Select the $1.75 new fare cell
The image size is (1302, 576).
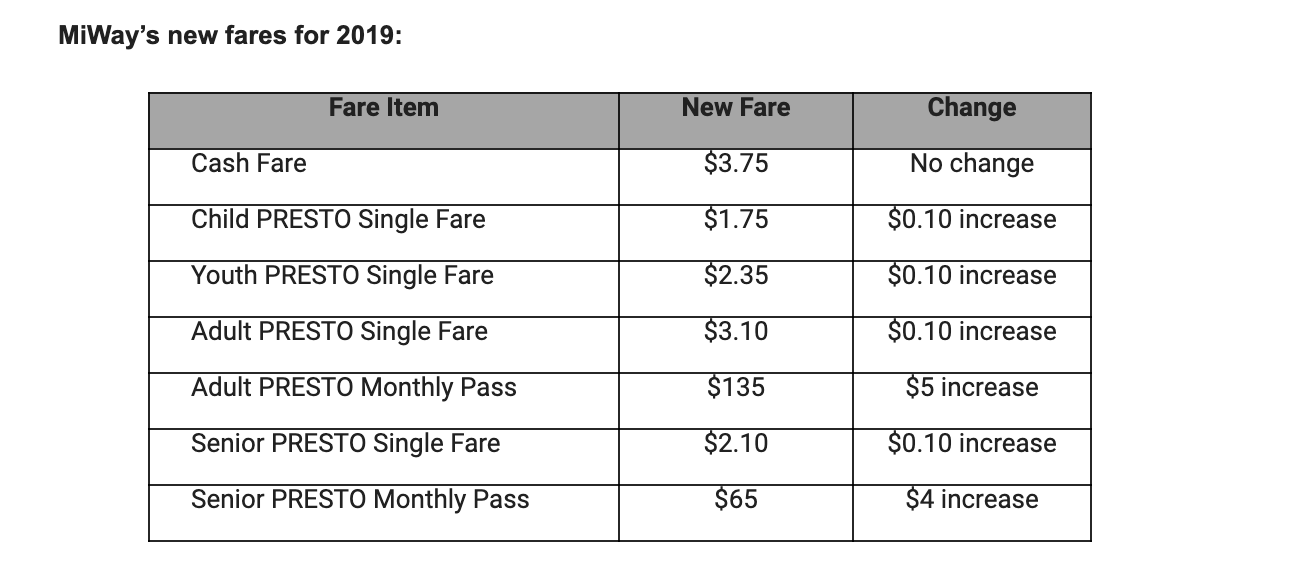click(736, 220)
